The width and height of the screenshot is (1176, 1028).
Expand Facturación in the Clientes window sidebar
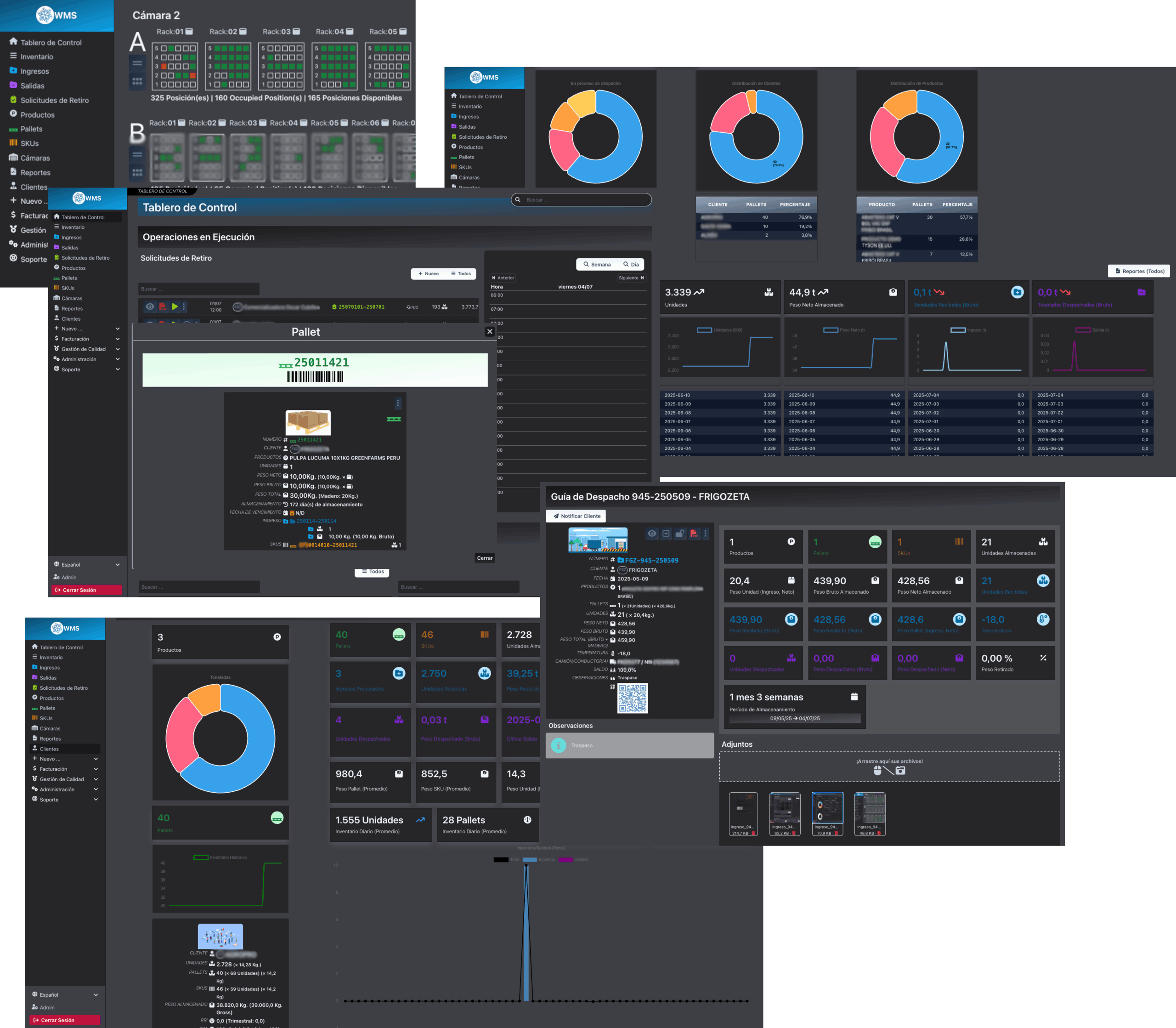point(65,769)
